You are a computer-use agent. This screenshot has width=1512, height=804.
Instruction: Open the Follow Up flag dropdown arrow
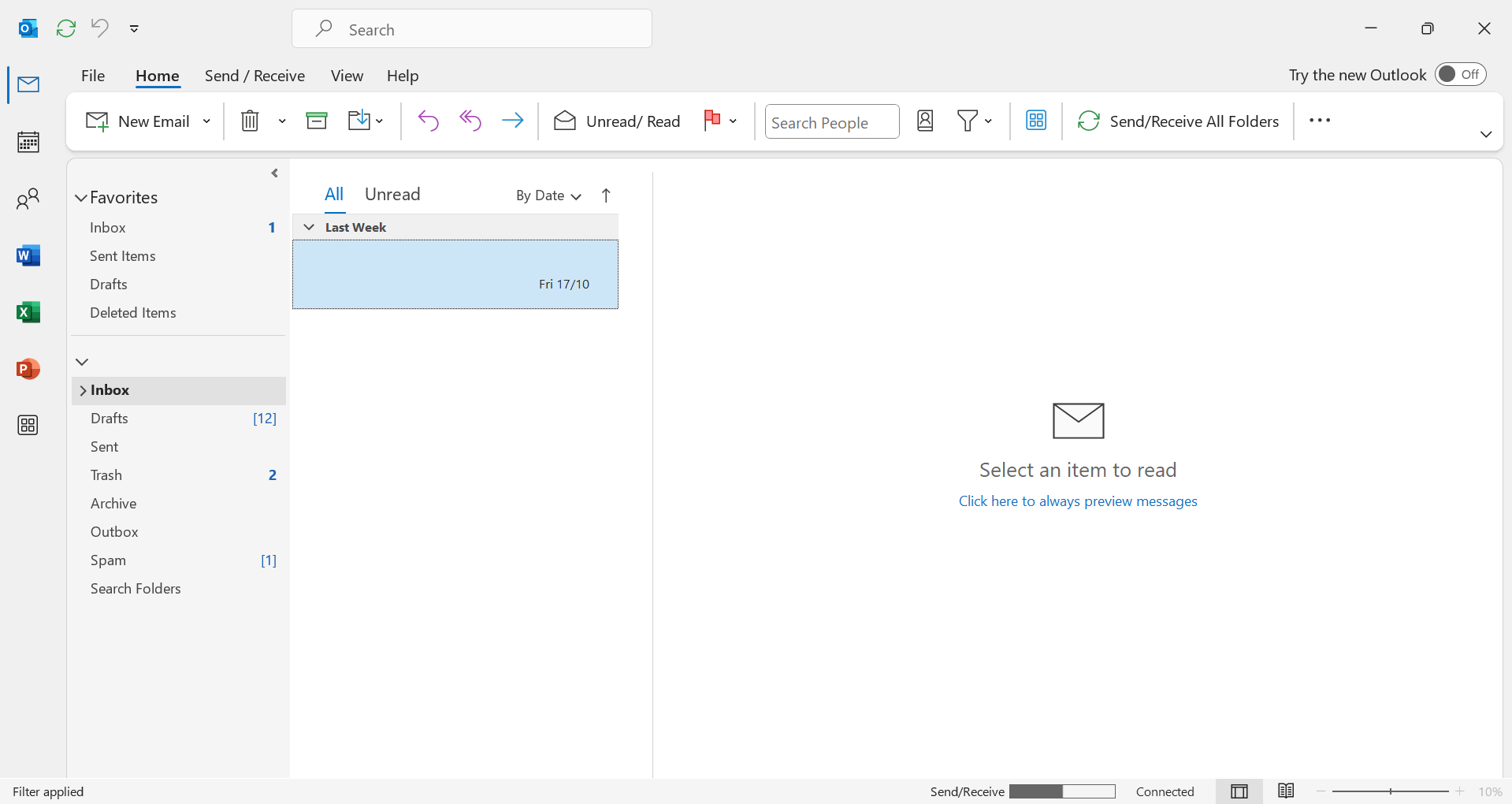pos(734,121)
